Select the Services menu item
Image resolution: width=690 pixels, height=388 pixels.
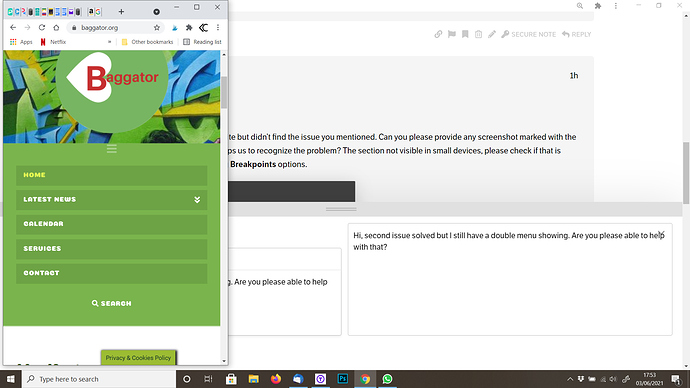pos(112,249)
